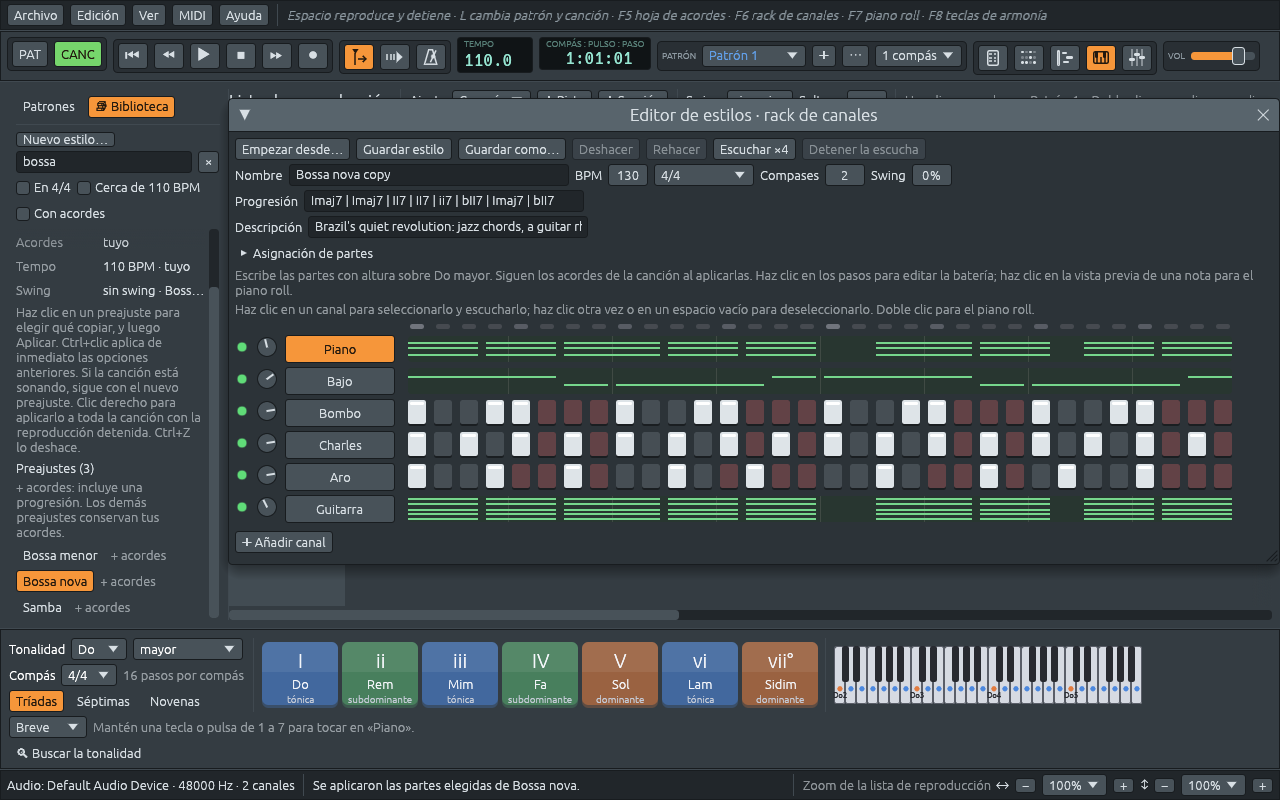Open the piano roll view icon
The height and width of the screenshot is (800, 1280).
tap(1064, 57)
